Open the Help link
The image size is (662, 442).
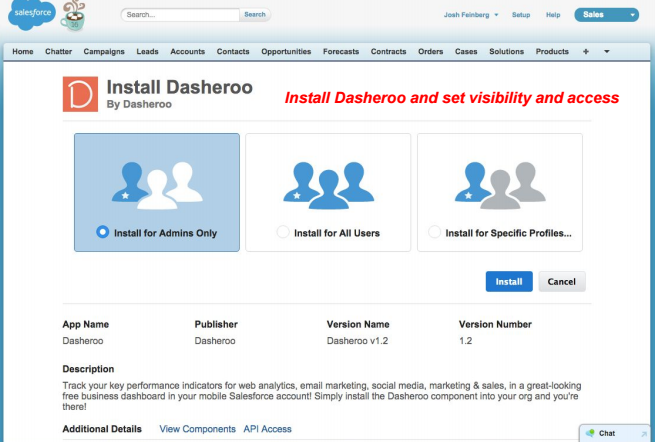coord(553,15)
